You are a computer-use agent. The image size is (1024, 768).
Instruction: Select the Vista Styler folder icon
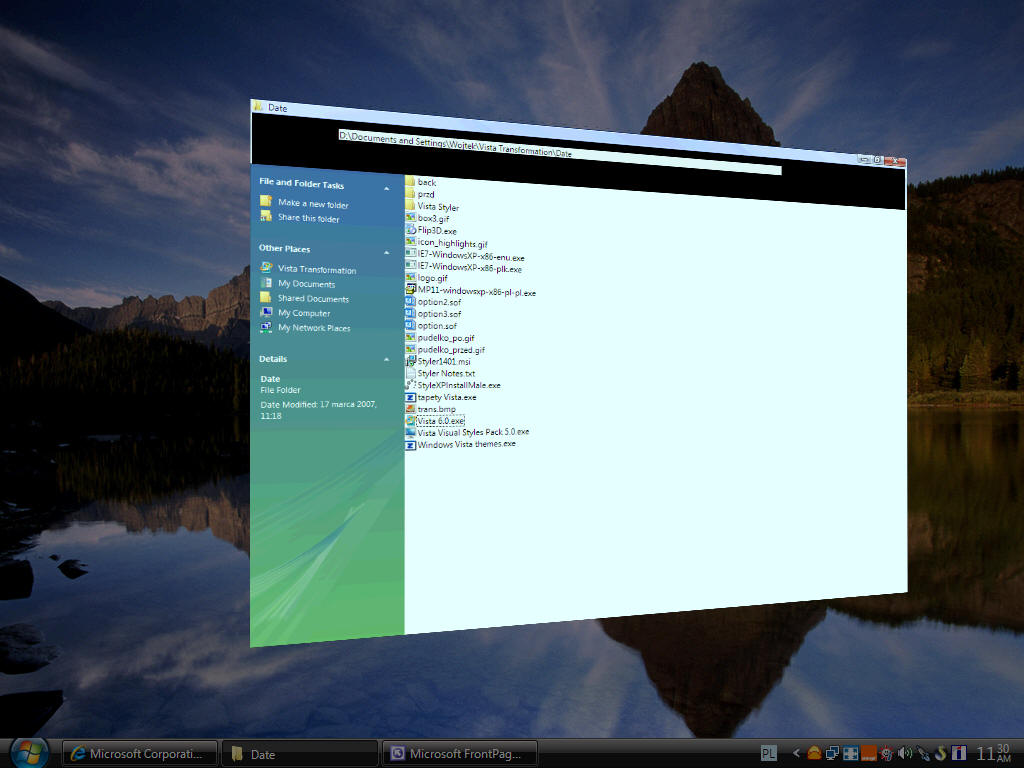410,205
